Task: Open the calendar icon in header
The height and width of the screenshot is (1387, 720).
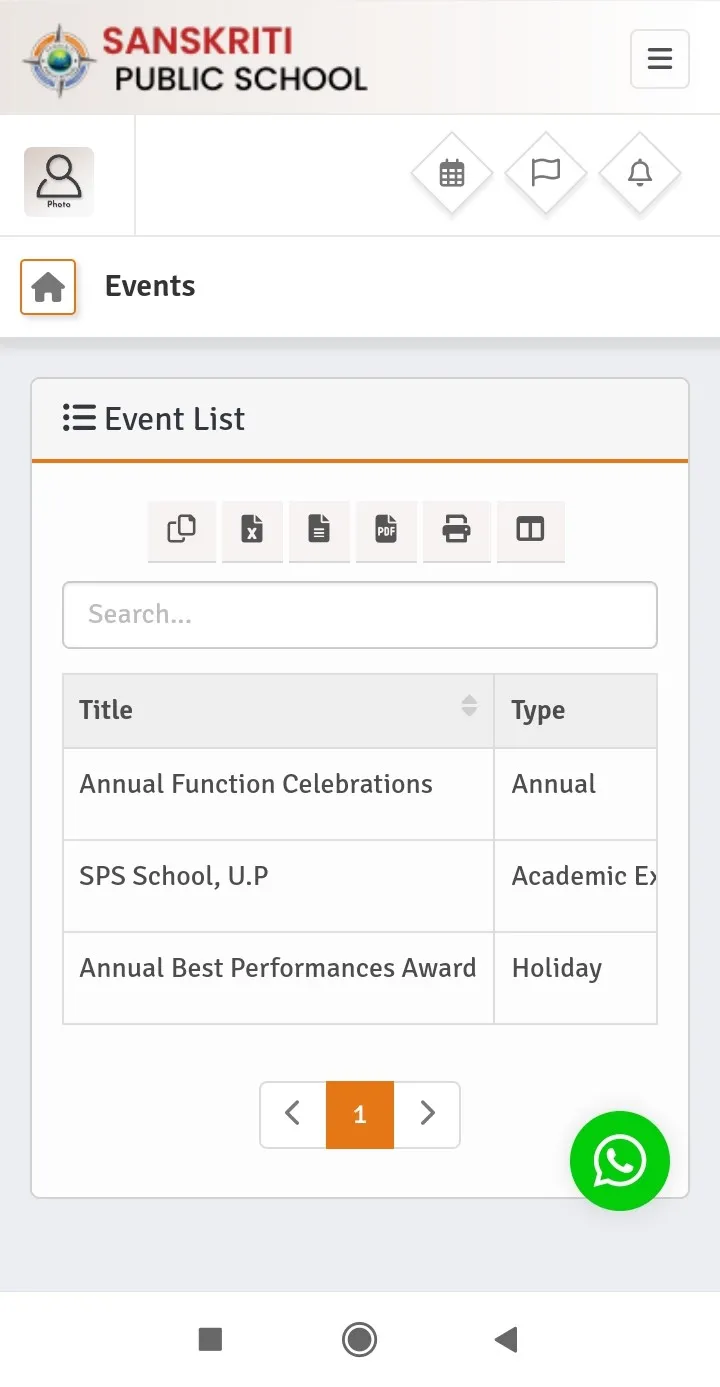Action: tap(452, 173)
